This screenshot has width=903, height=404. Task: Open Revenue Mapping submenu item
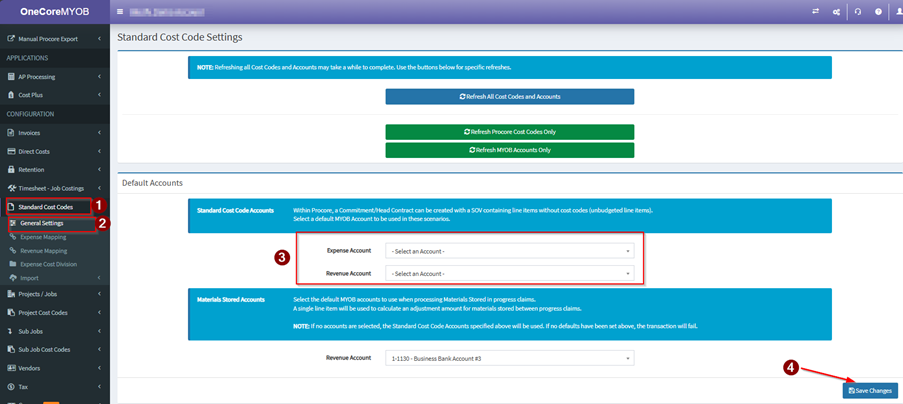(43, 250)
